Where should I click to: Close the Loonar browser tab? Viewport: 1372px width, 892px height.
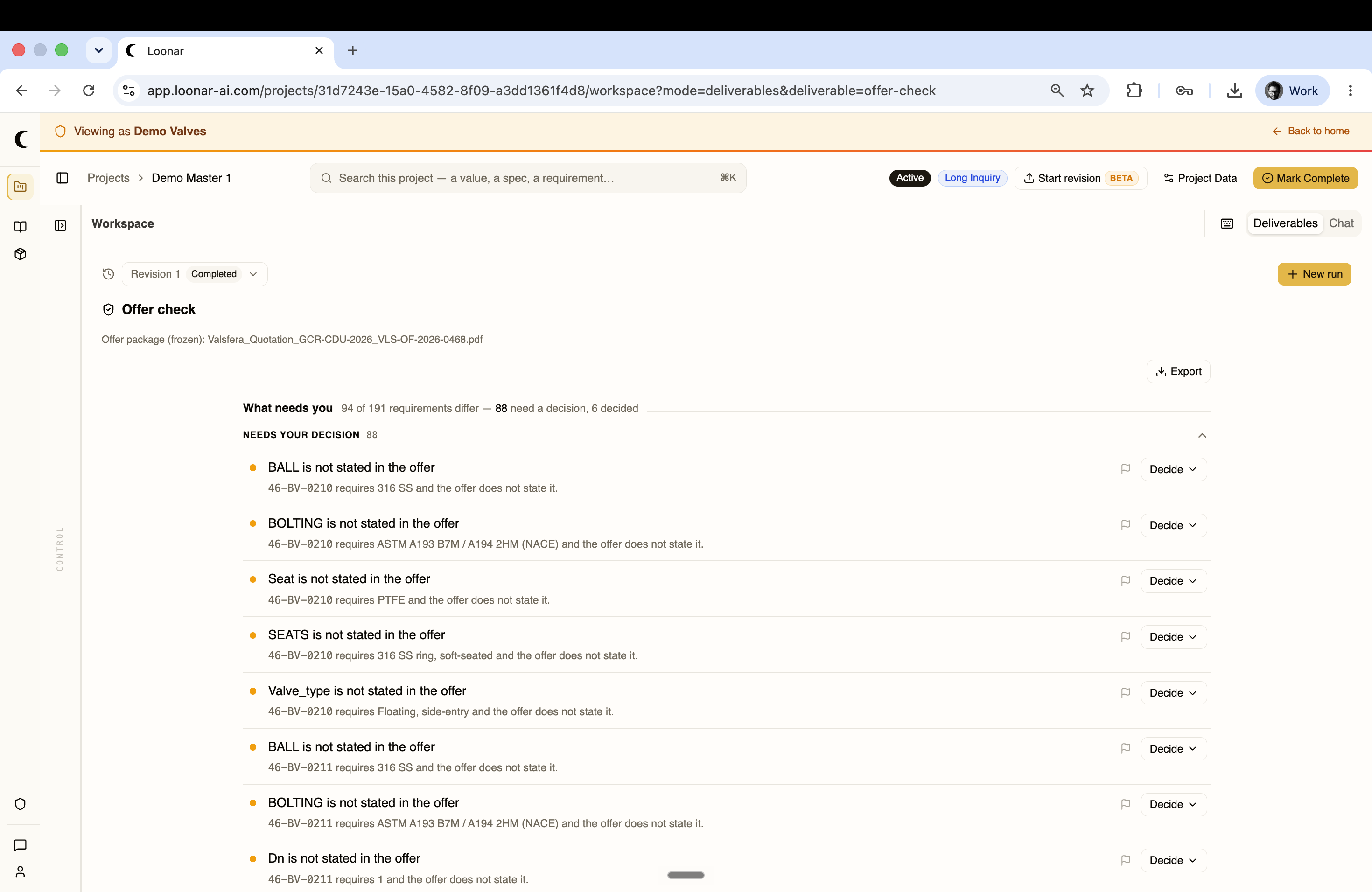click(x=319, y=51)
